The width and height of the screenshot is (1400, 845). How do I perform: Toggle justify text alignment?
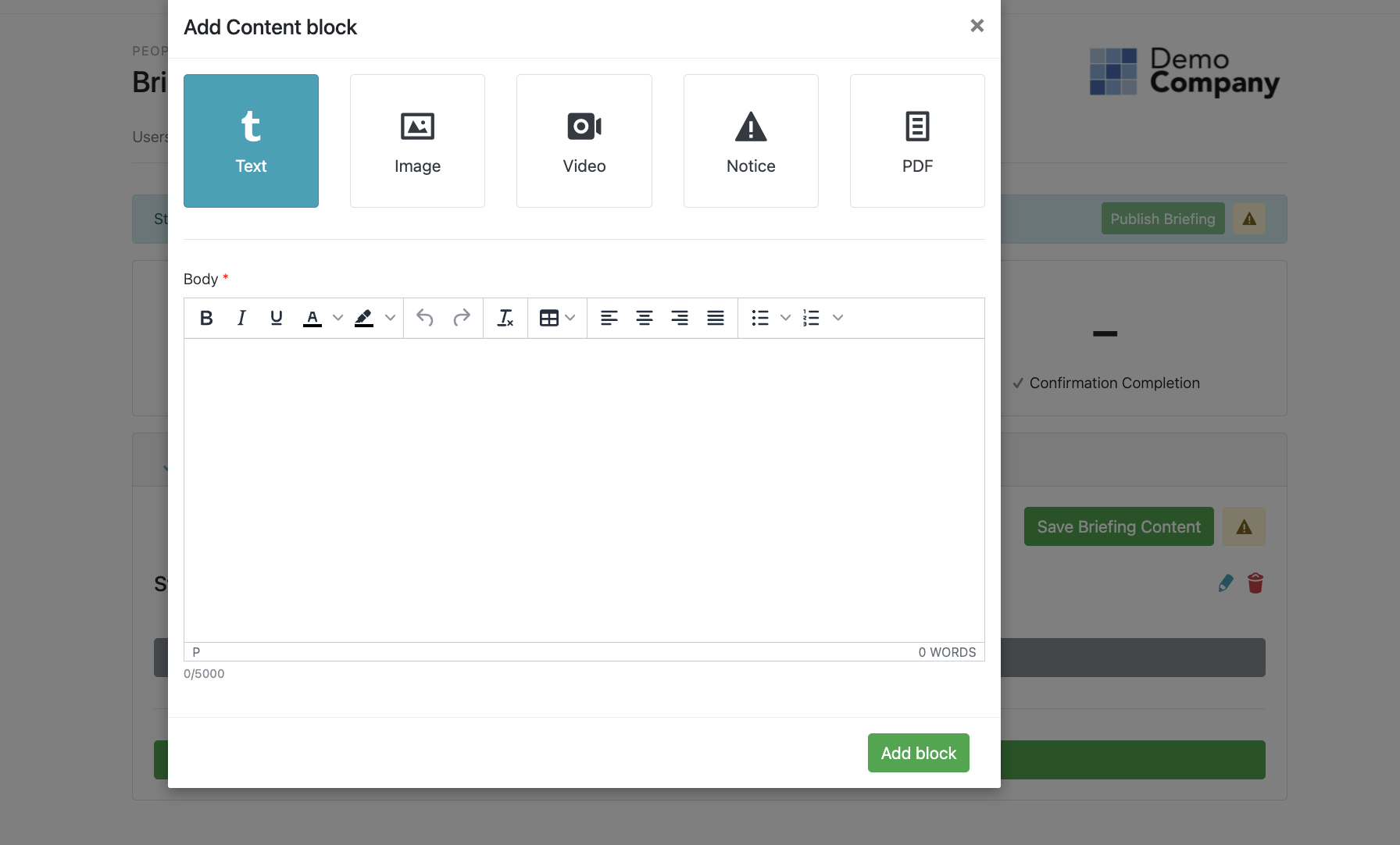(715, 318)
